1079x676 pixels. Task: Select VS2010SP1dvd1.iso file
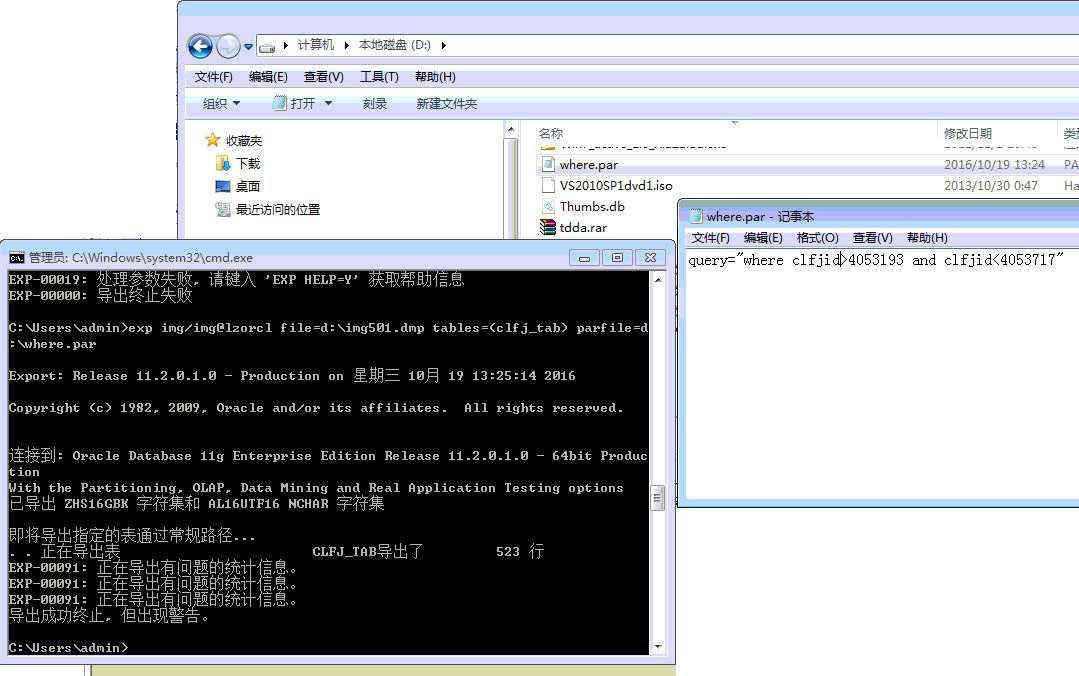point(616,186)
